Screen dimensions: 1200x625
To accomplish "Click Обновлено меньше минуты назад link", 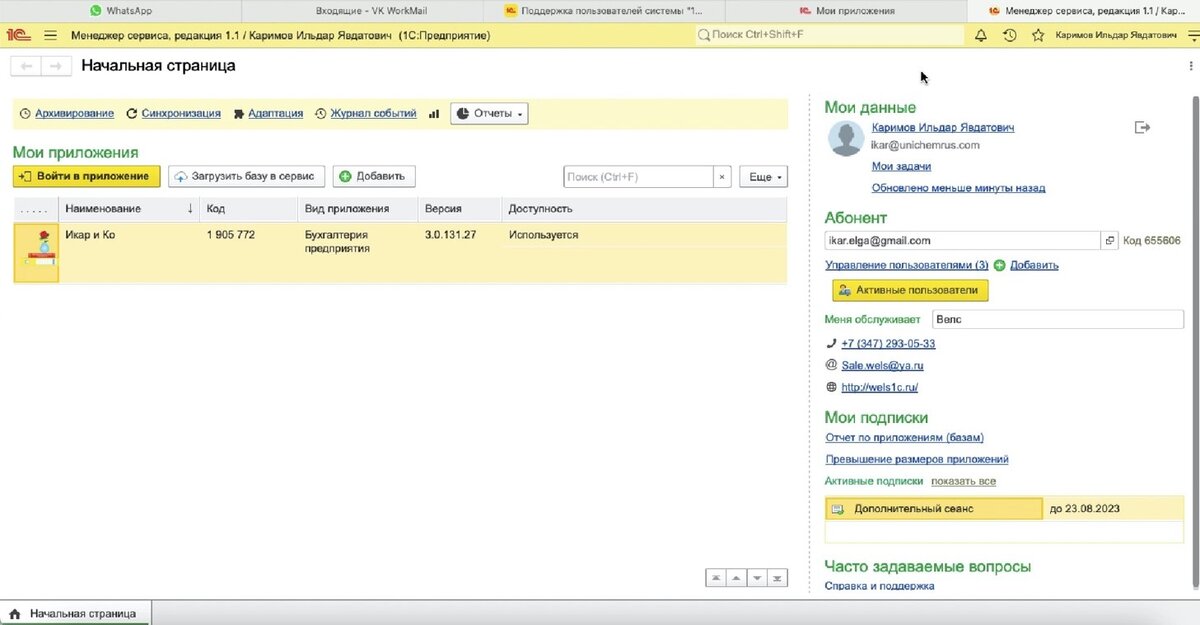I will click(x=958, y=188).
